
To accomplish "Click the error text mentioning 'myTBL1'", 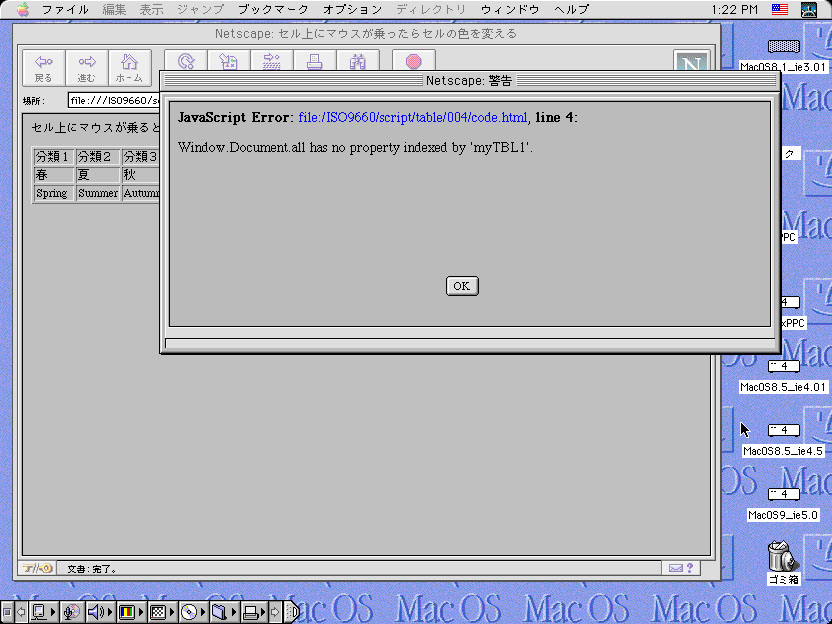I will 355,148.
